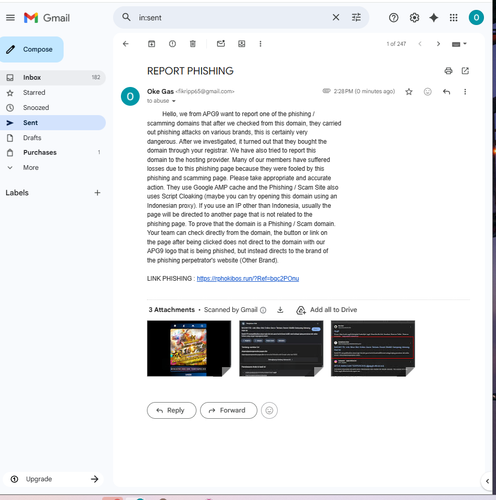Open the Gemini sparkle icon

click(434, 18)
